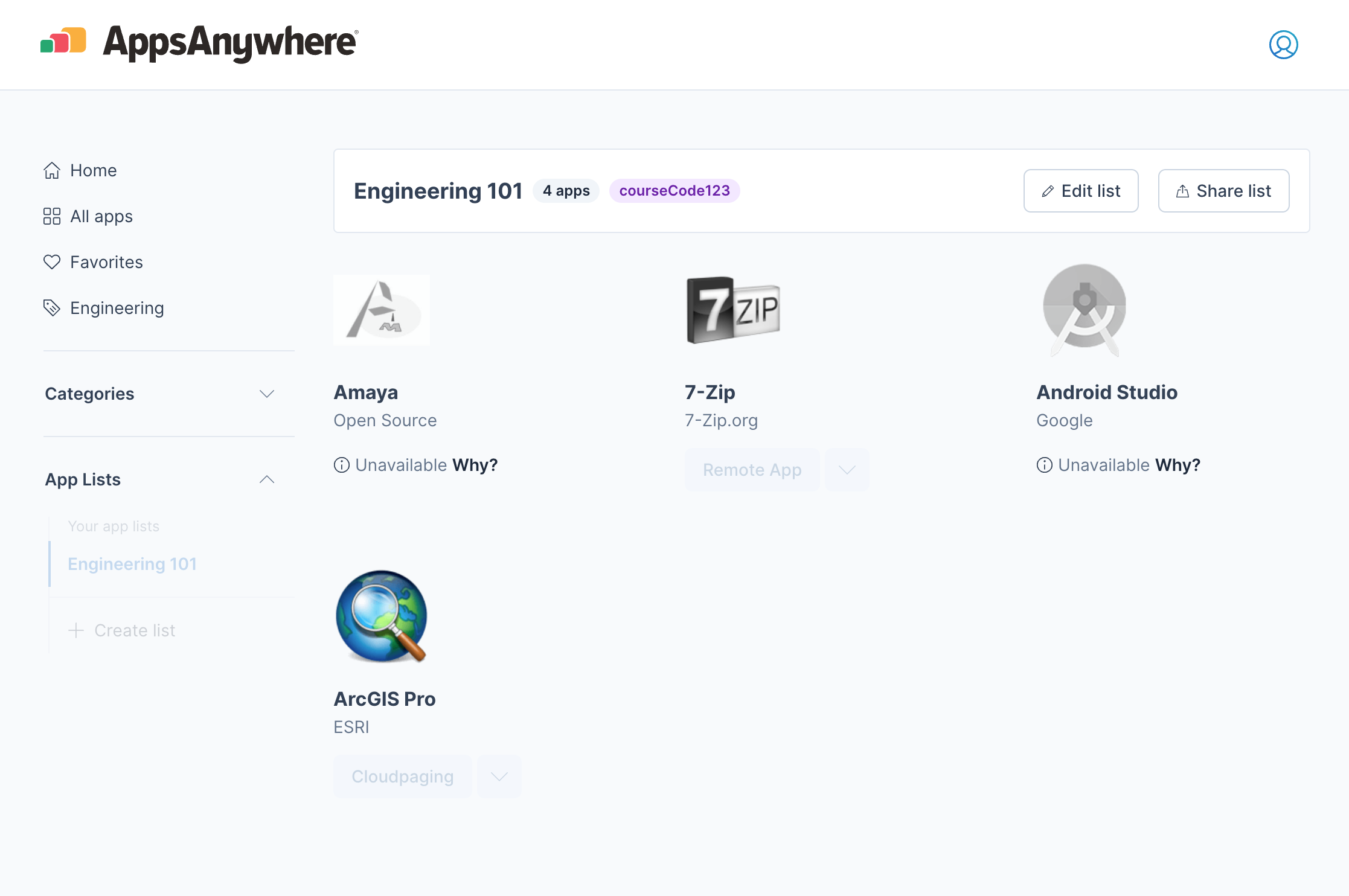Screen dimensions: 1349x896
Task: Click the 7-Zip.org vendor text
Action: pyautogui.click(x=722, y=420)
